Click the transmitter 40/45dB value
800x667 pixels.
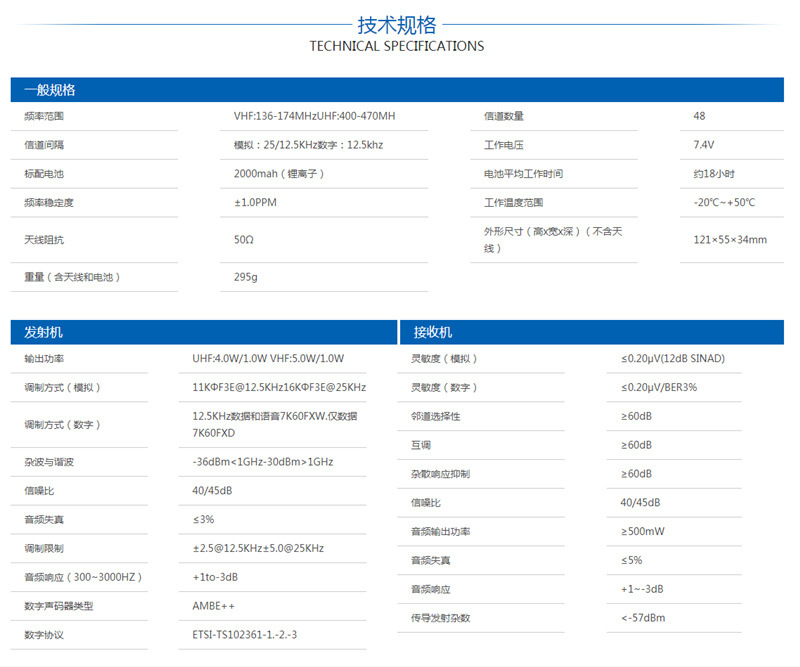212,491
